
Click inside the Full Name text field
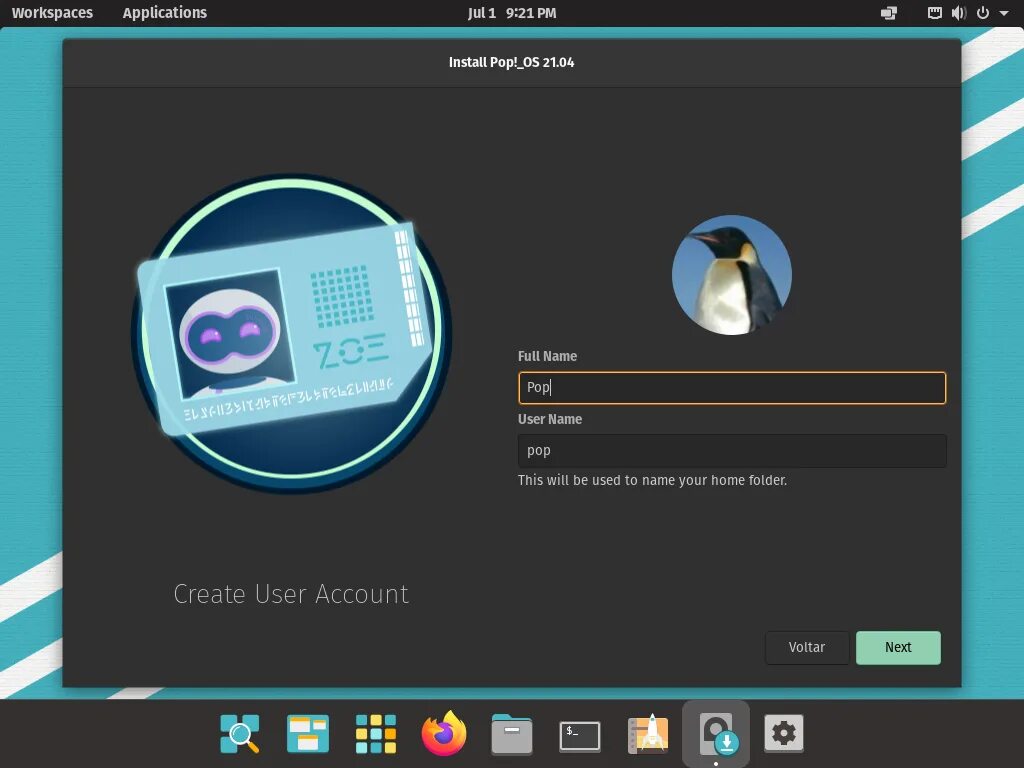pyautogui.click(x=731, y=388)
